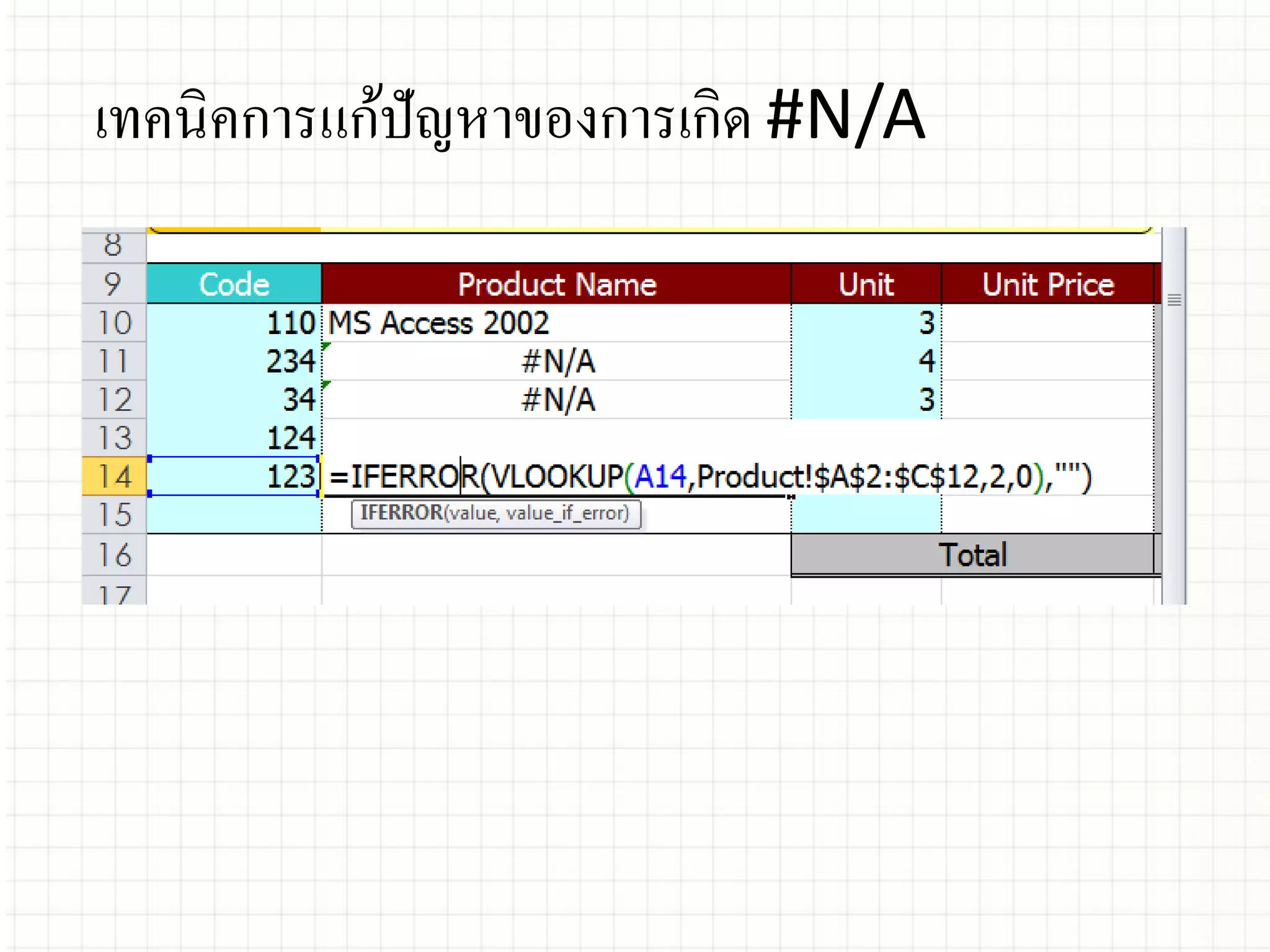Click the error indicator triangle in row 11

coord(327,346)
